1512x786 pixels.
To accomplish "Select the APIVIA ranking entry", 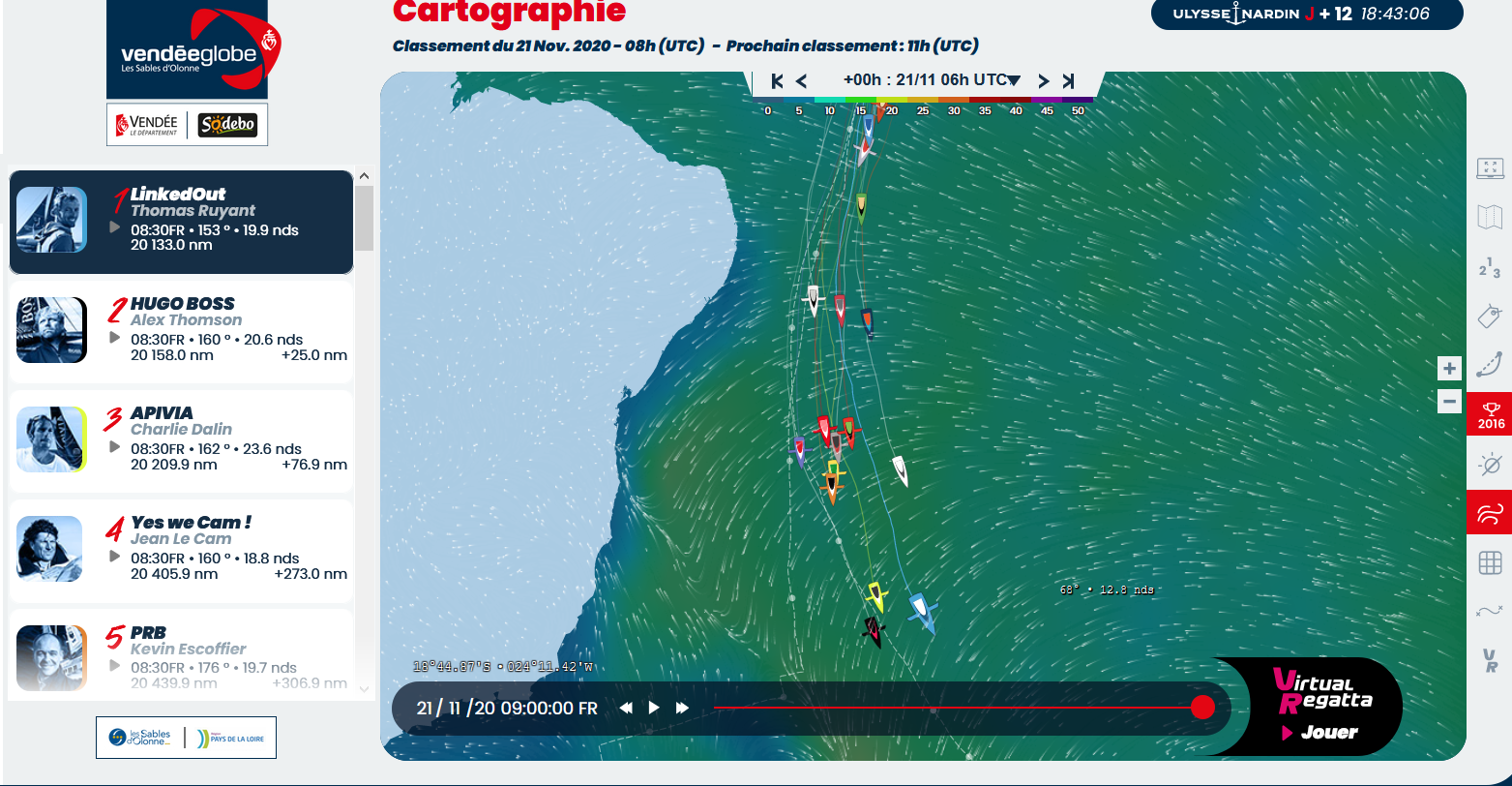I will 182,441.
